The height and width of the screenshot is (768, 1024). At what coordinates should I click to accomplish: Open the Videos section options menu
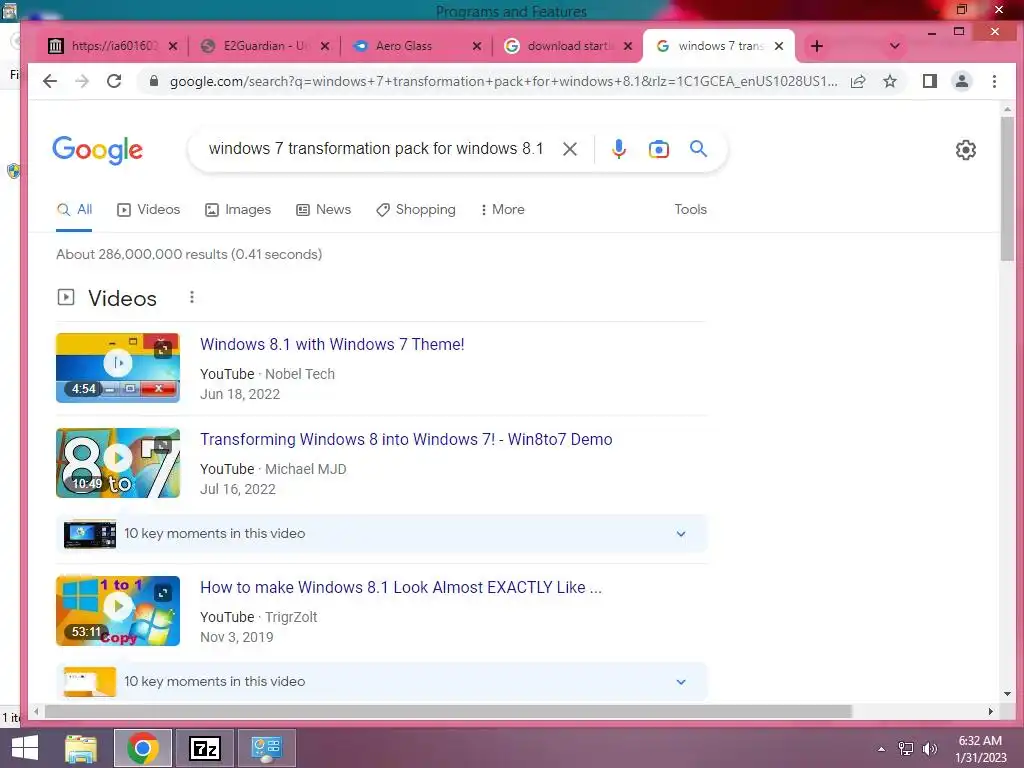tap(191, 297)
